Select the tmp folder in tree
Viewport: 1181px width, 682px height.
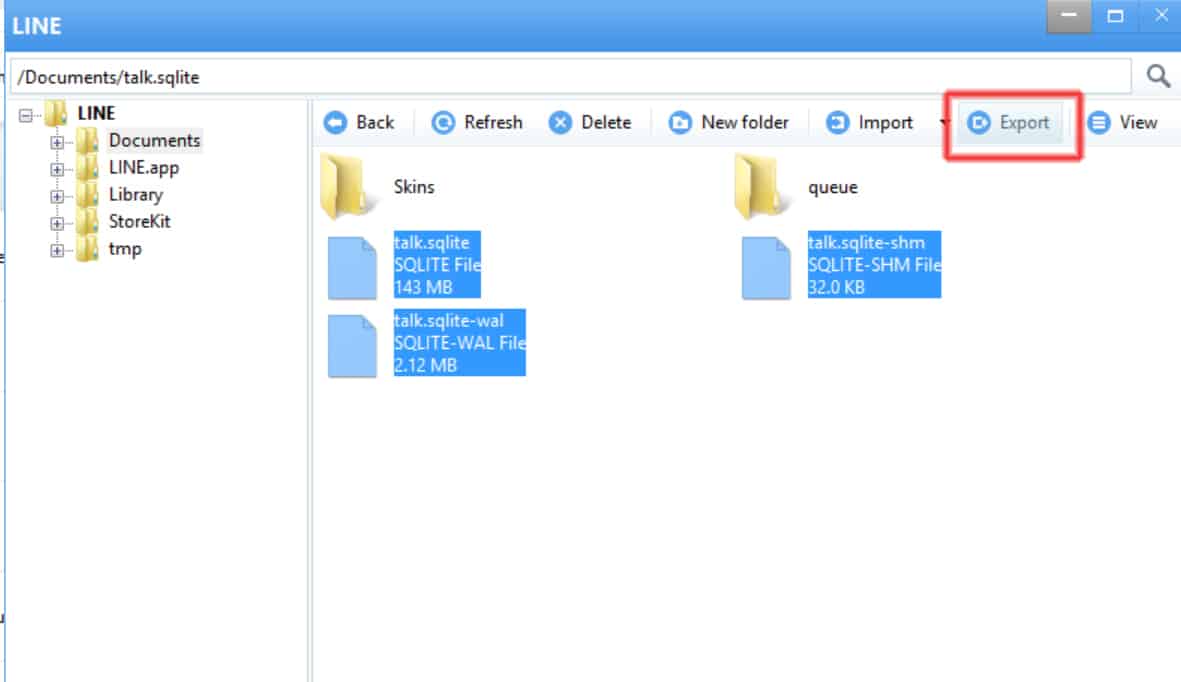coord(125,249)
